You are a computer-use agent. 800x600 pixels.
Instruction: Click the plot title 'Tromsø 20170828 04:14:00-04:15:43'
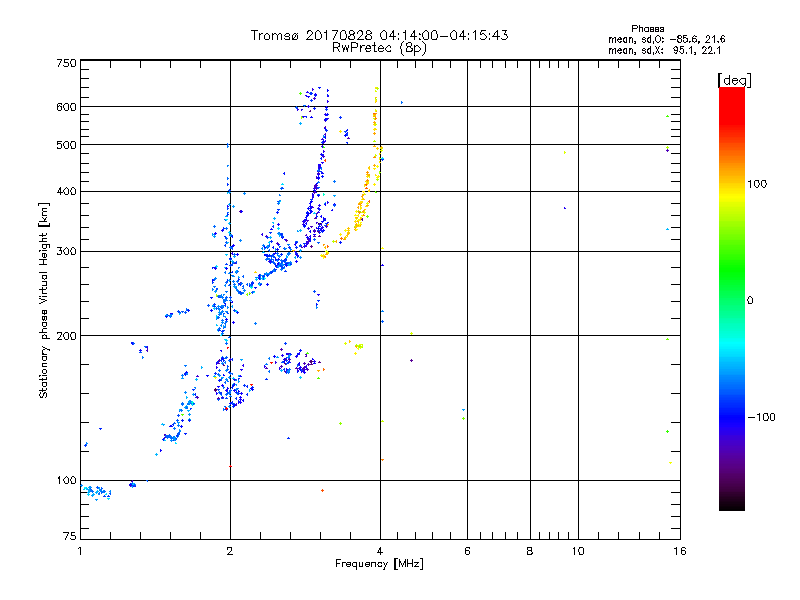pos(379,35)
